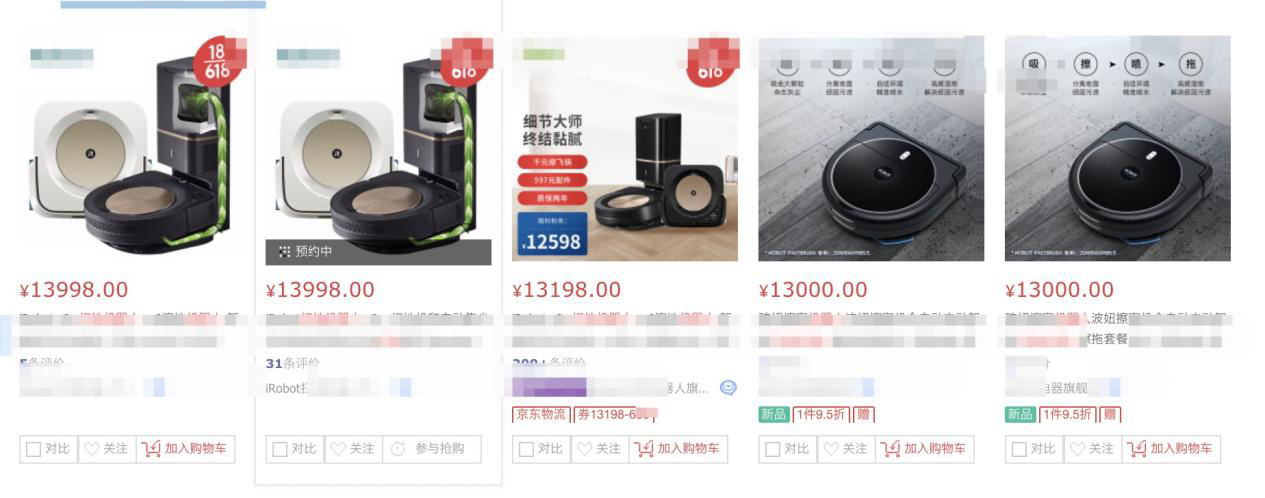Click 1件9.5折 discount tag on fourth product

821,414
